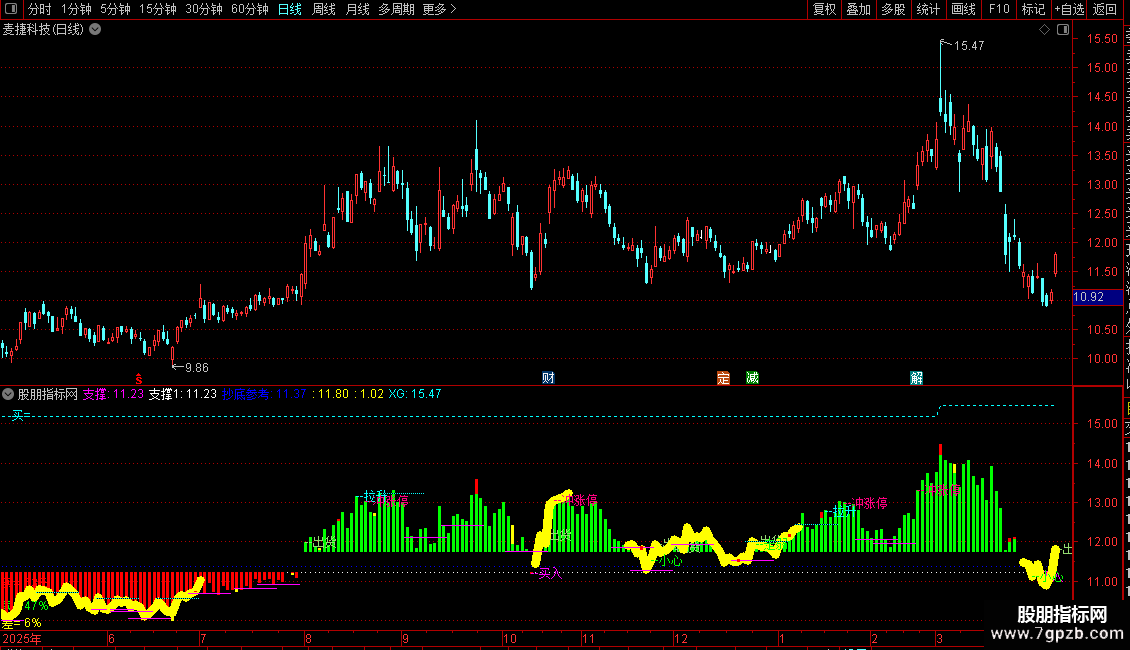Open the 财 financial event marker

coord(548,378)
